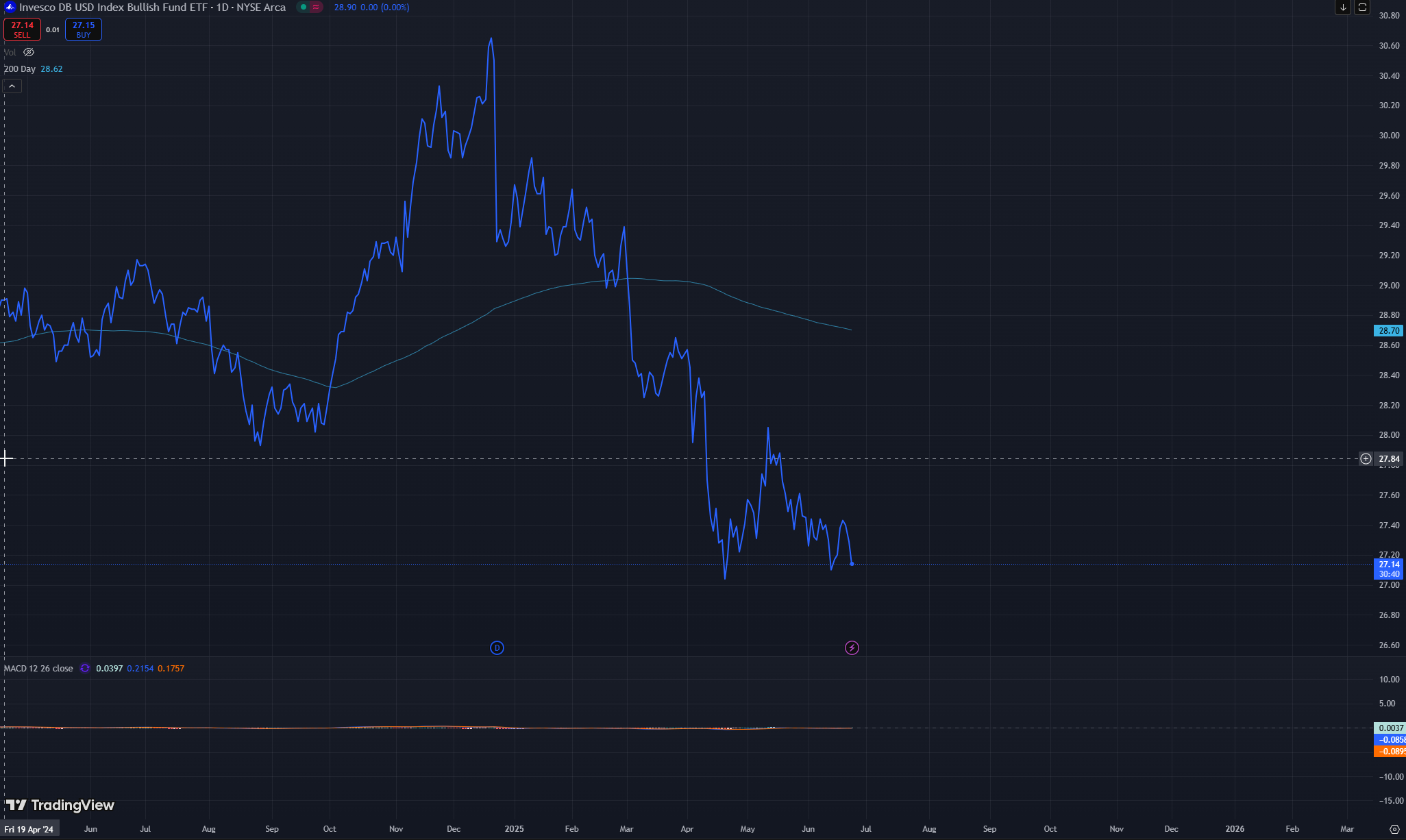Click the 27.14 current price label
This screenshot has height=840, width=1406.
click(x=1390, y=569)
